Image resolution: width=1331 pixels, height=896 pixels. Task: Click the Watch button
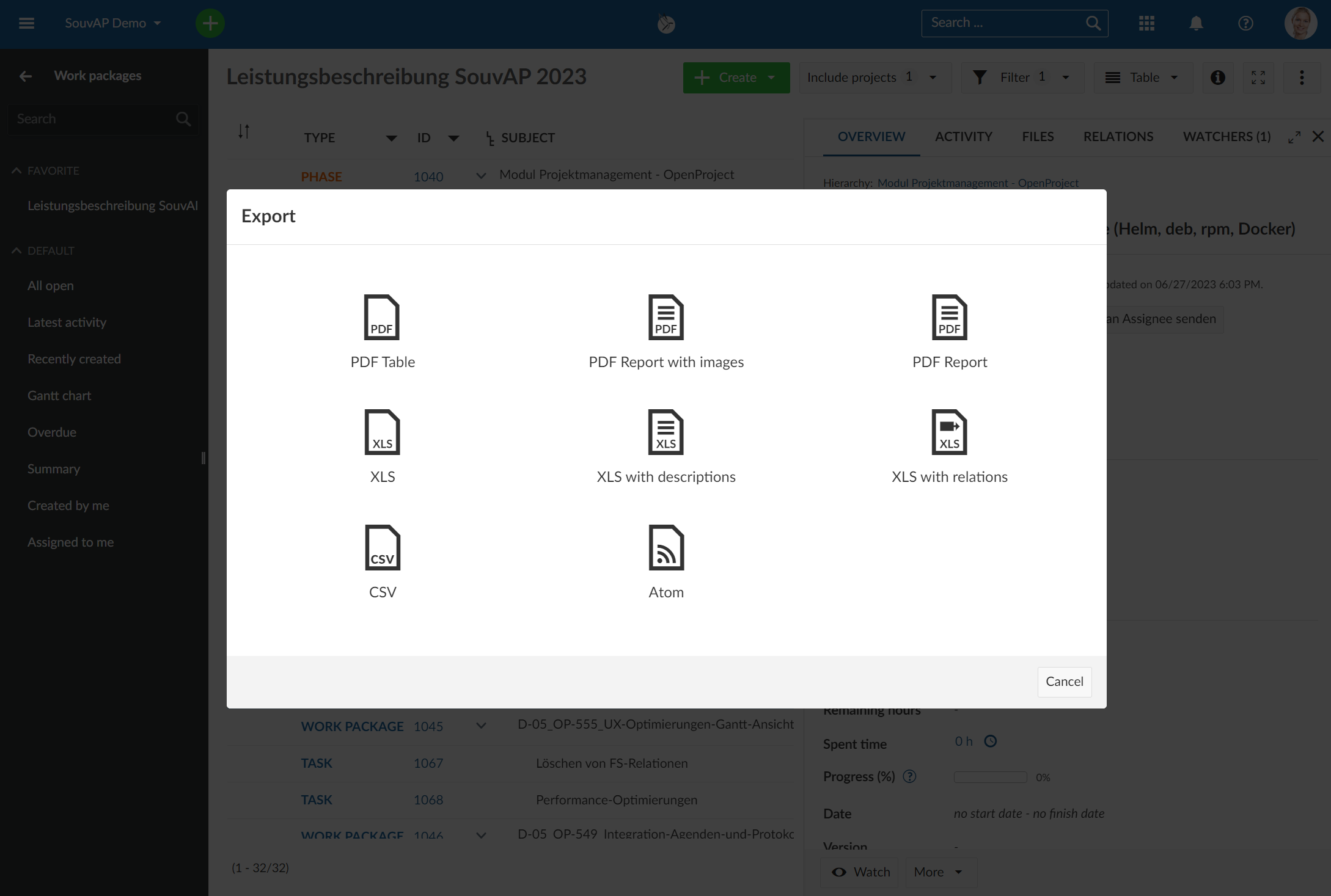click(860, 872)
